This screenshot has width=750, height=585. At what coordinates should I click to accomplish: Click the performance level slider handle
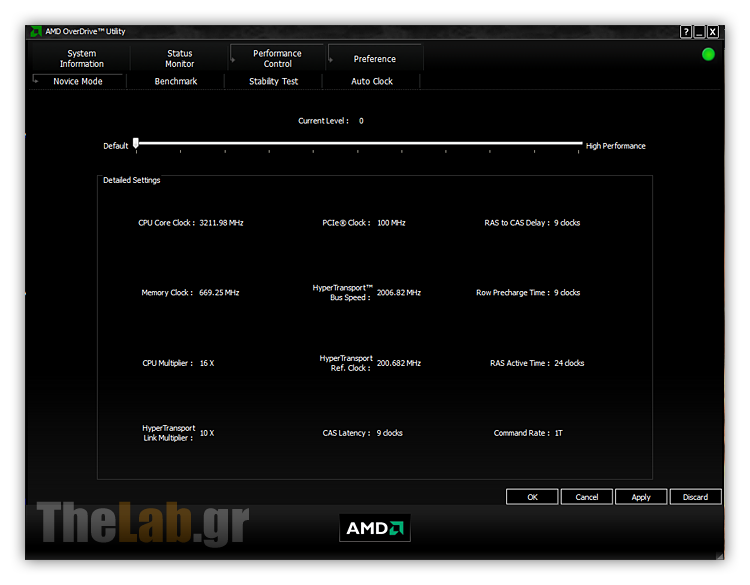click(x=136, y=143)
